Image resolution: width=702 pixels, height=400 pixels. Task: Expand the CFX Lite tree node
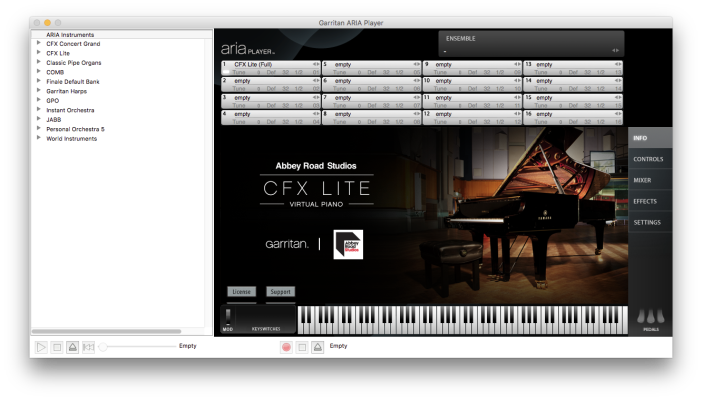[x=39, y=52]
